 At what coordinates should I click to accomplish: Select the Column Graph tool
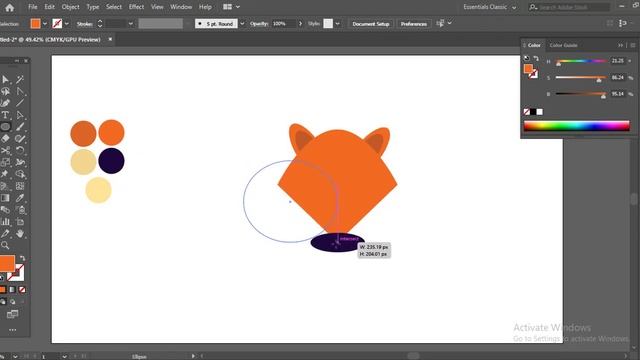pos(5,222)
